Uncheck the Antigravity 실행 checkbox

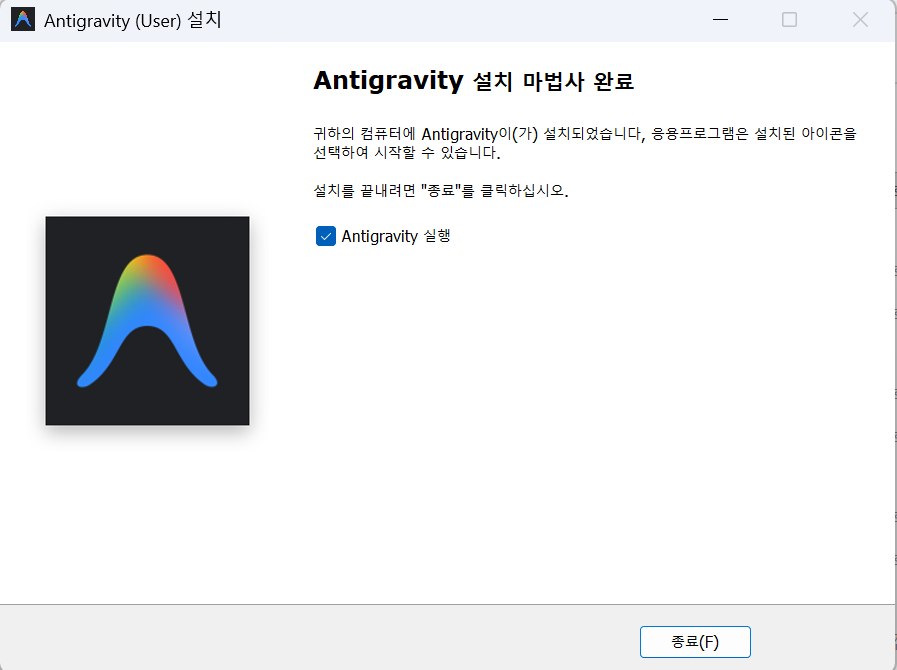pos(326,236)
